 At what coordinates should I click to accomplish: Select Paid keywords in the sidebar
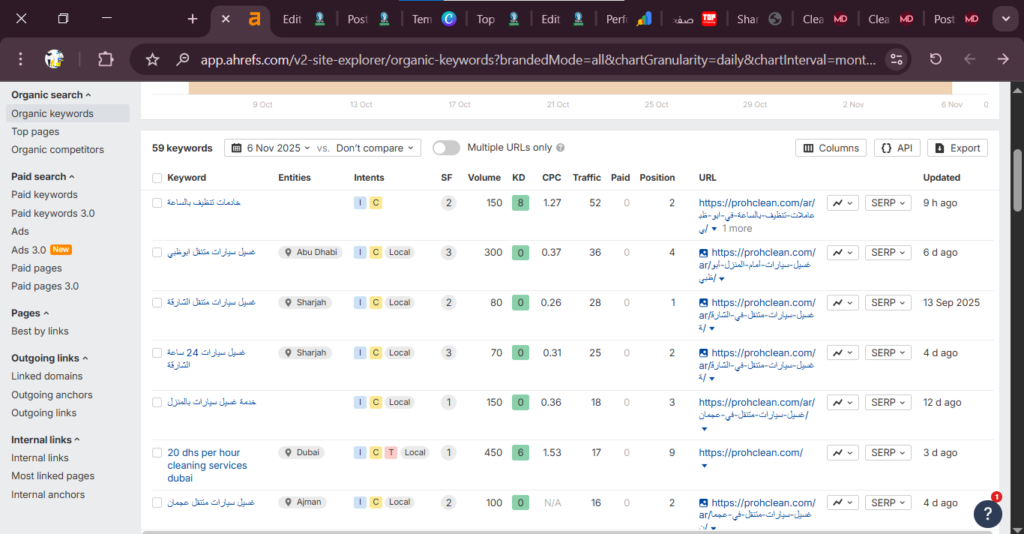pos(44,195)
